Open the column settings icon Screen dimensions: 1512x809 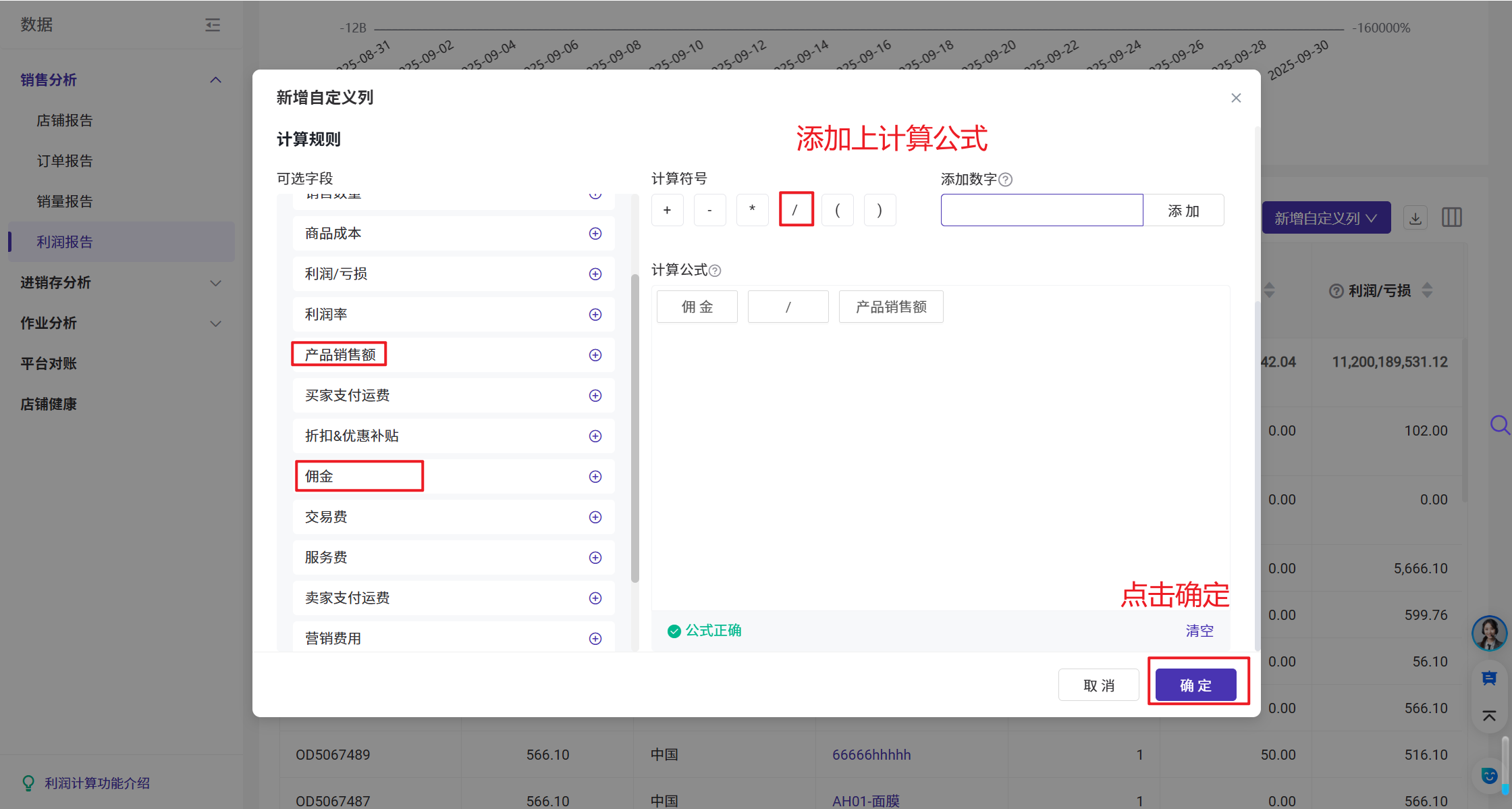pos(1451,217)
